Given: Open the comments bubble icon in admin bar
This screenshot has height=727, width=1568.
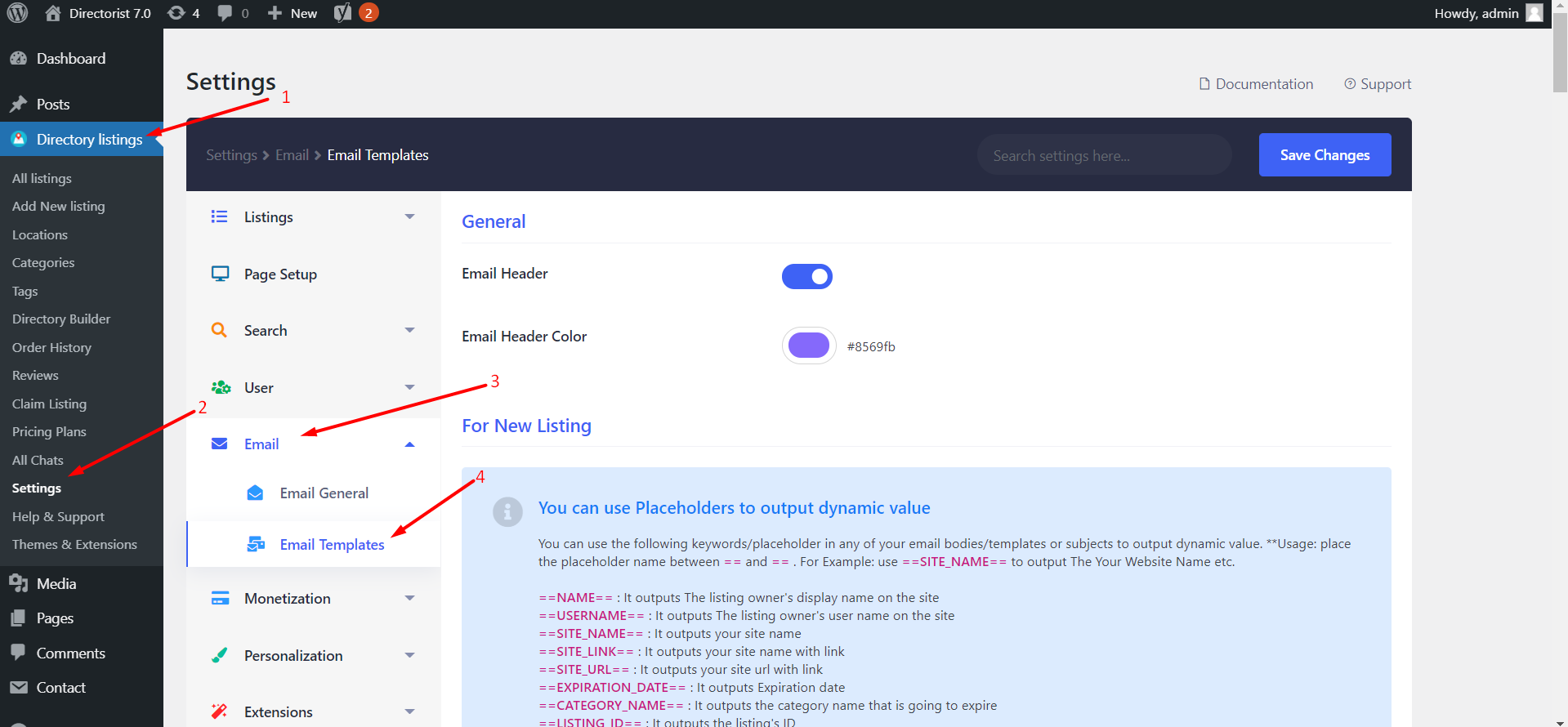Looking at the screenshot, I should point(225,13).
